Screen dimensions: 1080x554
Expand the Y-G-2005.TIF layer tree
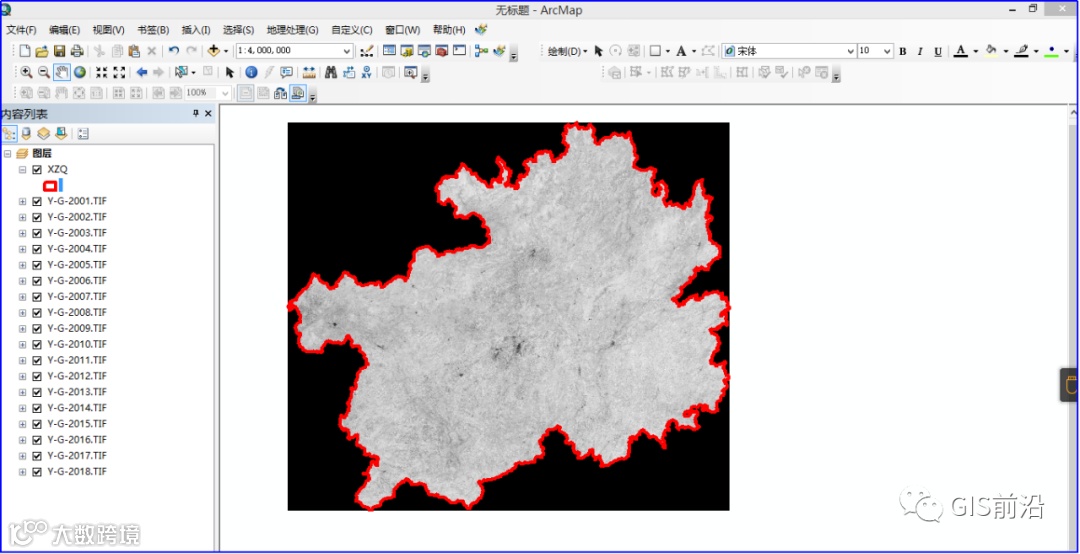coord(22,265)
